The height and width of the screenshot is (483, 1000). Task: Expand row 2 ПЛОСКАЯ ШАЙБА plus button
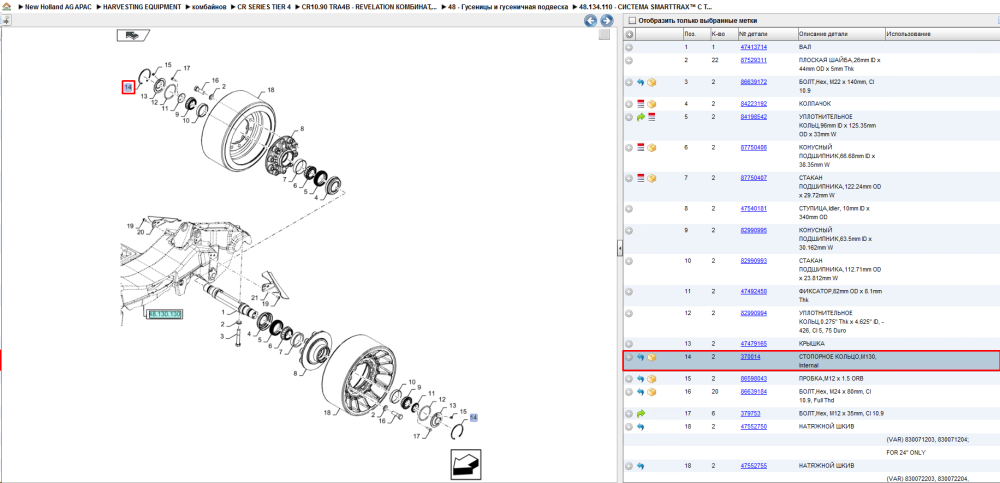click(x=629, y=60)
